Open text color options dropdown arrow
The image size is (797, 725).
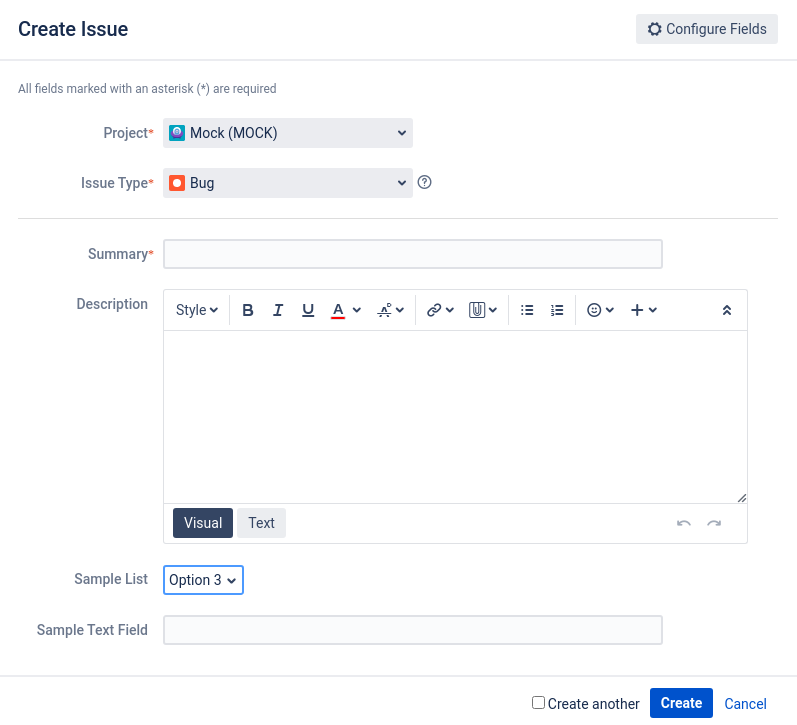click(x=357, y=310)
